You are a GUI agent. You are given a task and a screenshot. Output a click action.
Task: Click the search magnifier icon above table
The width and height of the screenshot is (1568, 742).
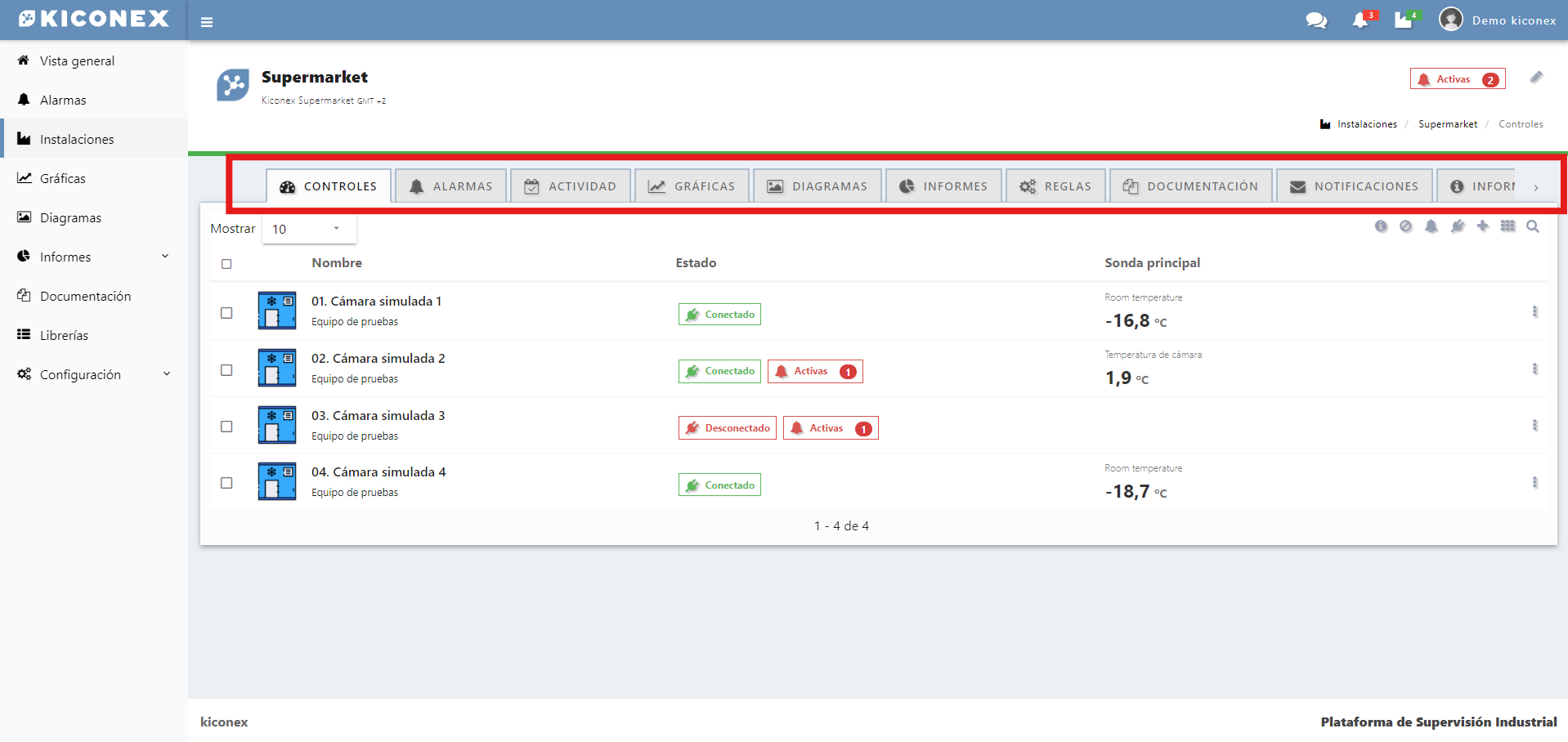point(1533,226)
